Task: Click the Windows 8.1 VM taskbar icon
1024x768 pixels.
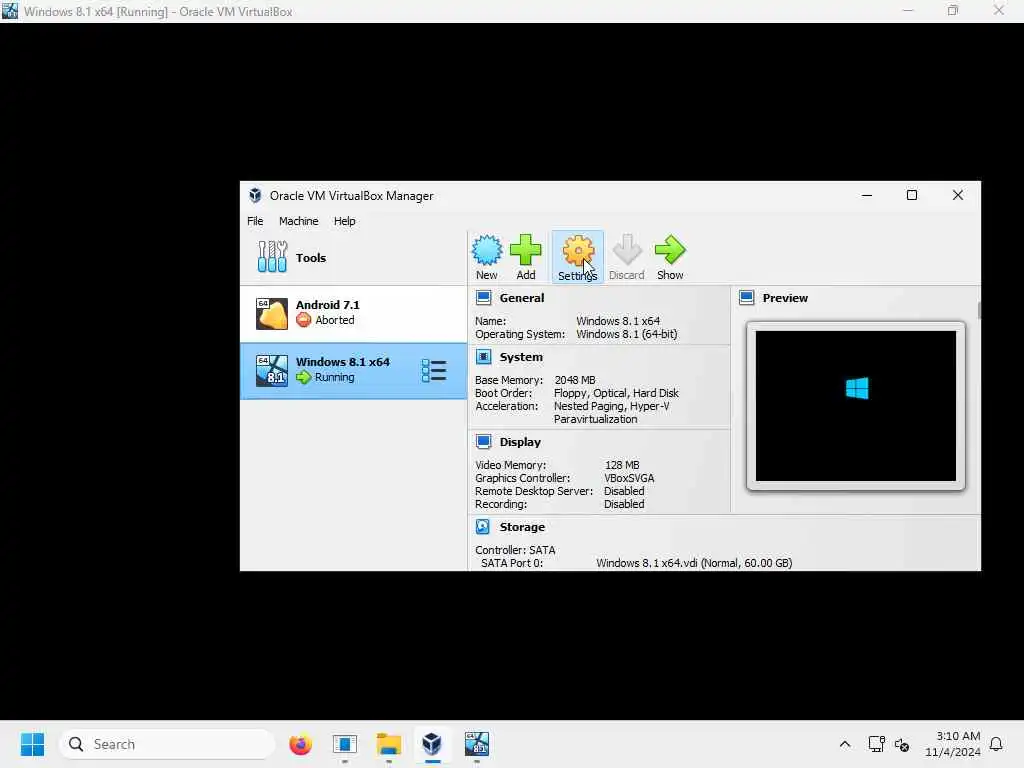Action: point(477,744)
